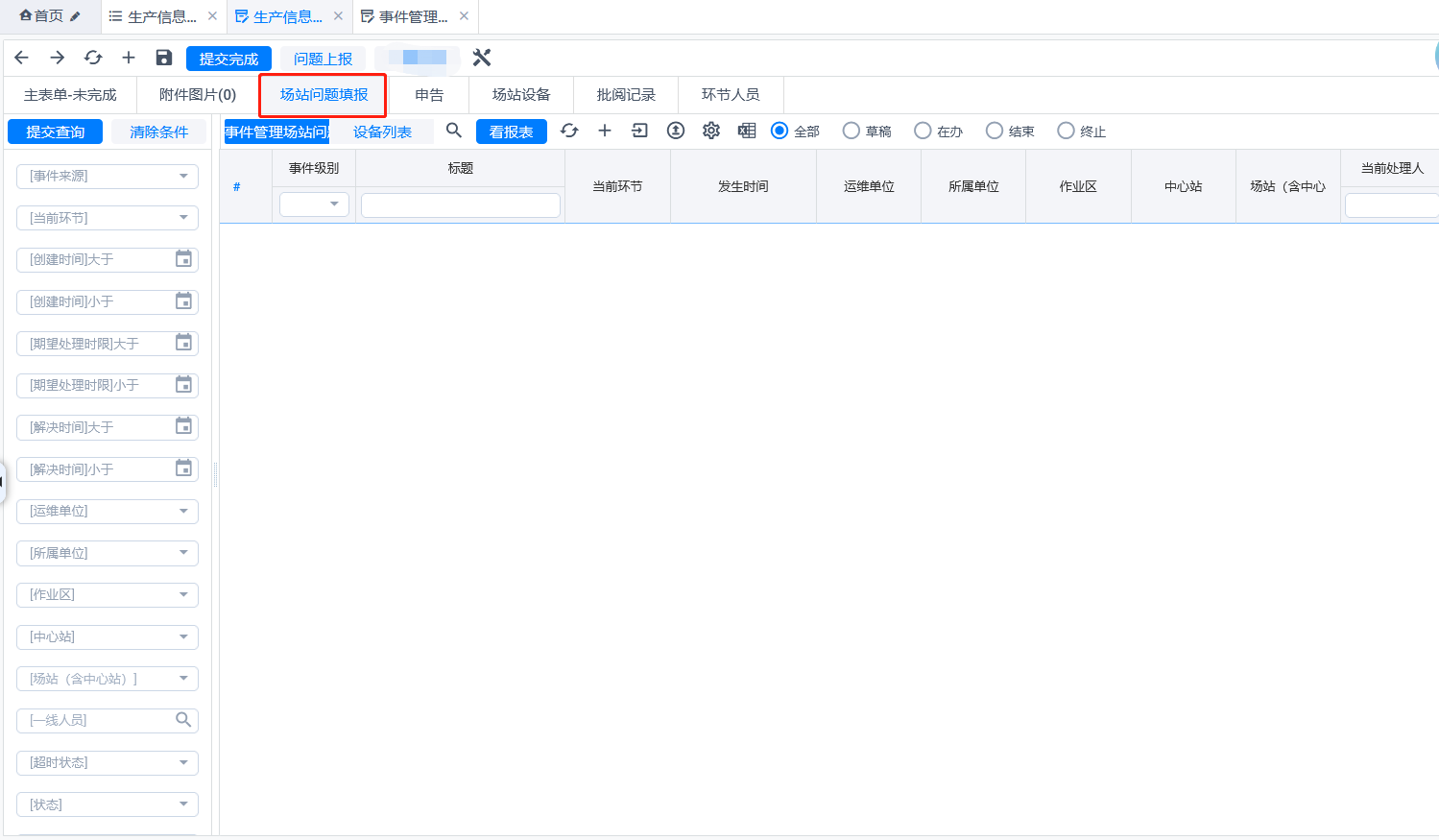Open the 事件级别 column filter dropdown

[x=314, y=204]
